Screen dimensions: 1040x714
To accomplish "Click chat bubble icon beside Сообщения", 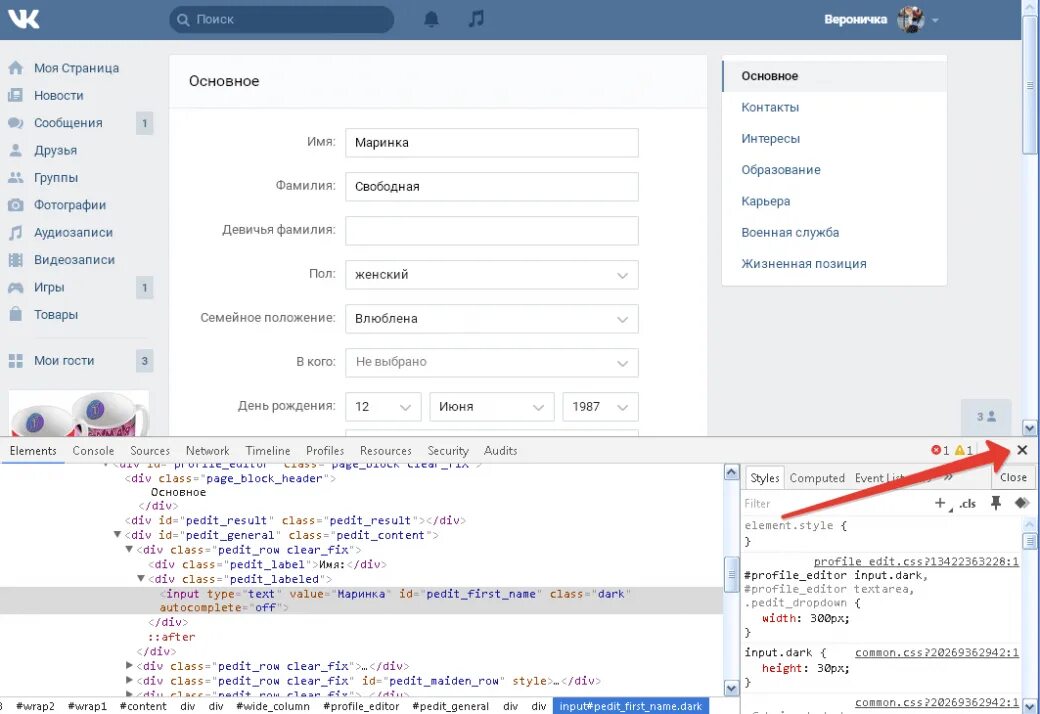I will click(x=16, y=123).
